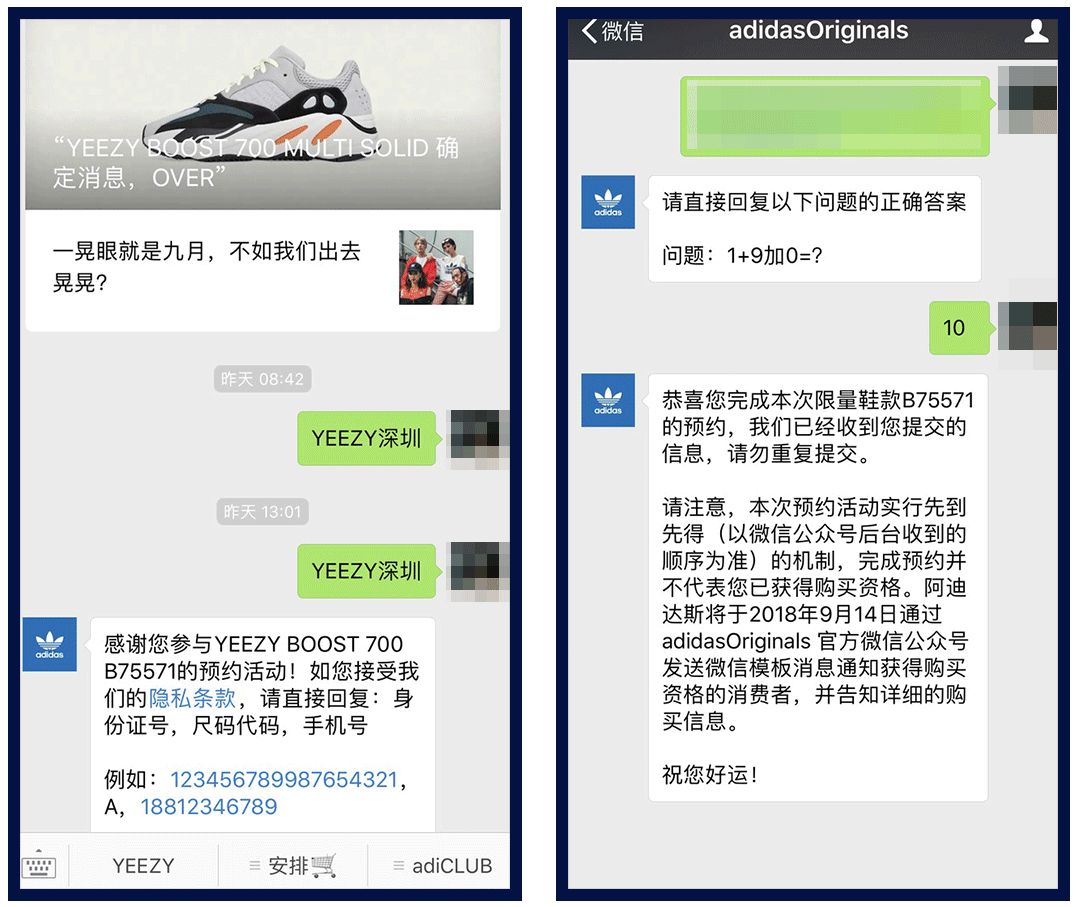Tap adidas avatar beside the math question
Viewport: 1077px width, 907px height.
pyautogui.click(x=608, y=202)
